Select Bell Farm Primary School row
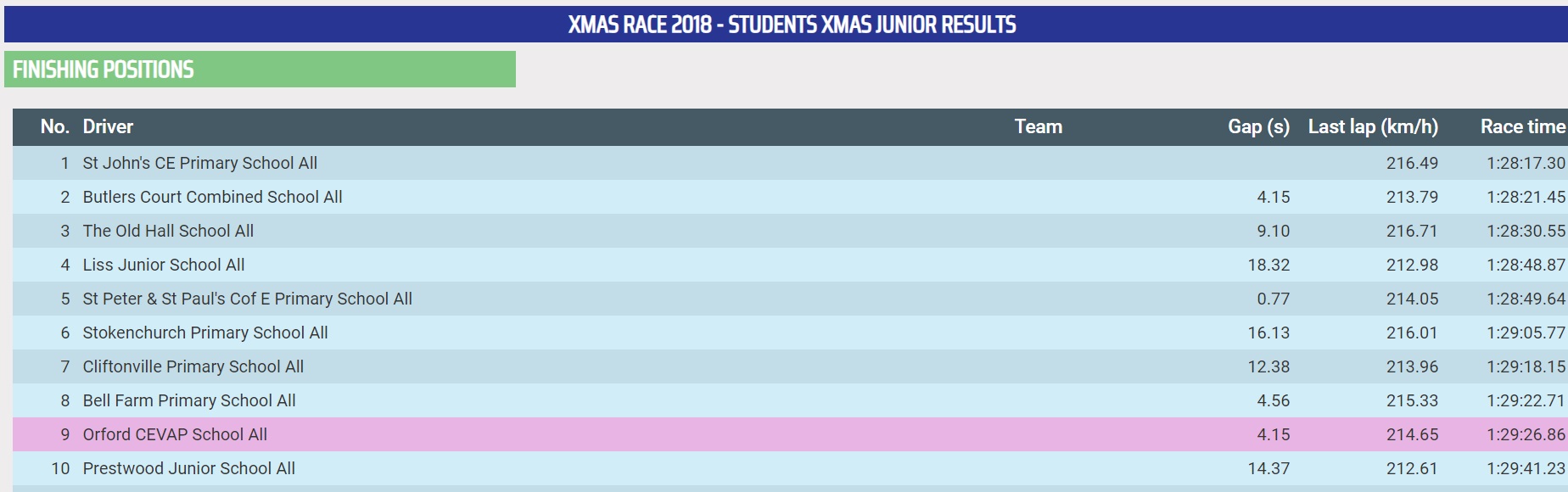1568x492 pixels. (189, 400)
